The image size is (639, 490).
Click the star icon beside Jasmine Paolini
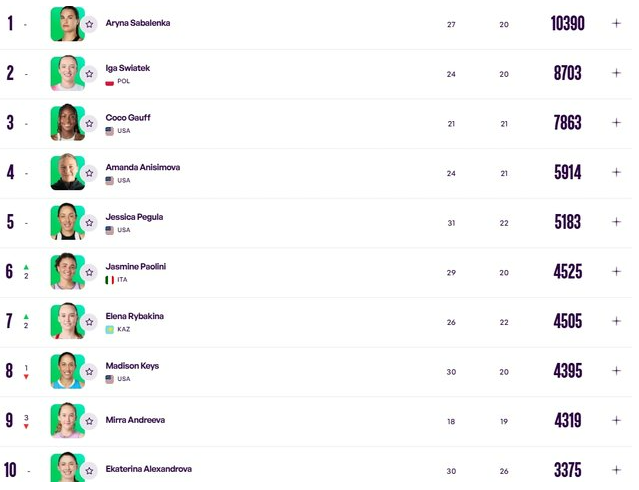point(89,272)
